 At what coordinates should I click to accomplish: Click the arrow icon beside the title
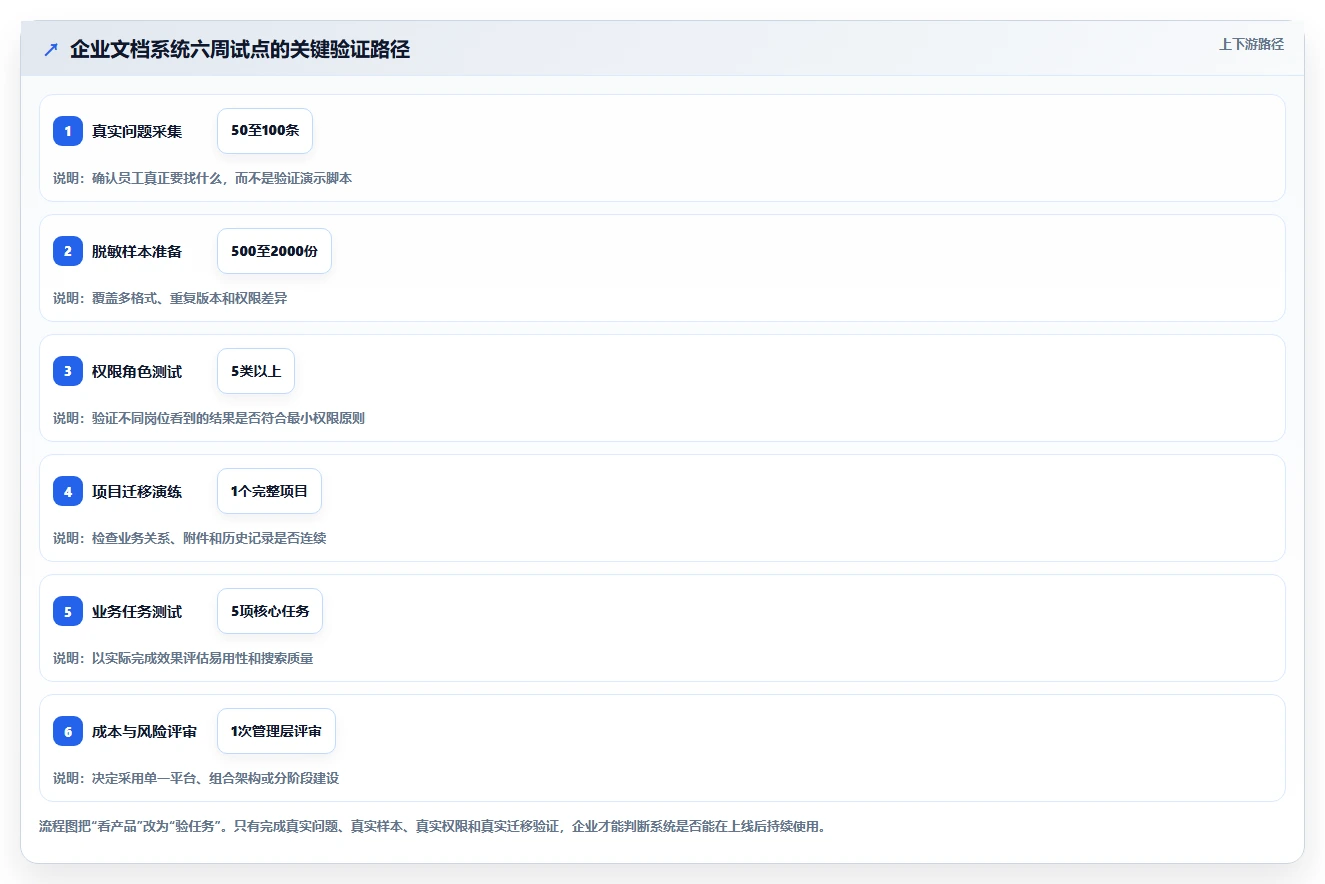pos(51,50)
